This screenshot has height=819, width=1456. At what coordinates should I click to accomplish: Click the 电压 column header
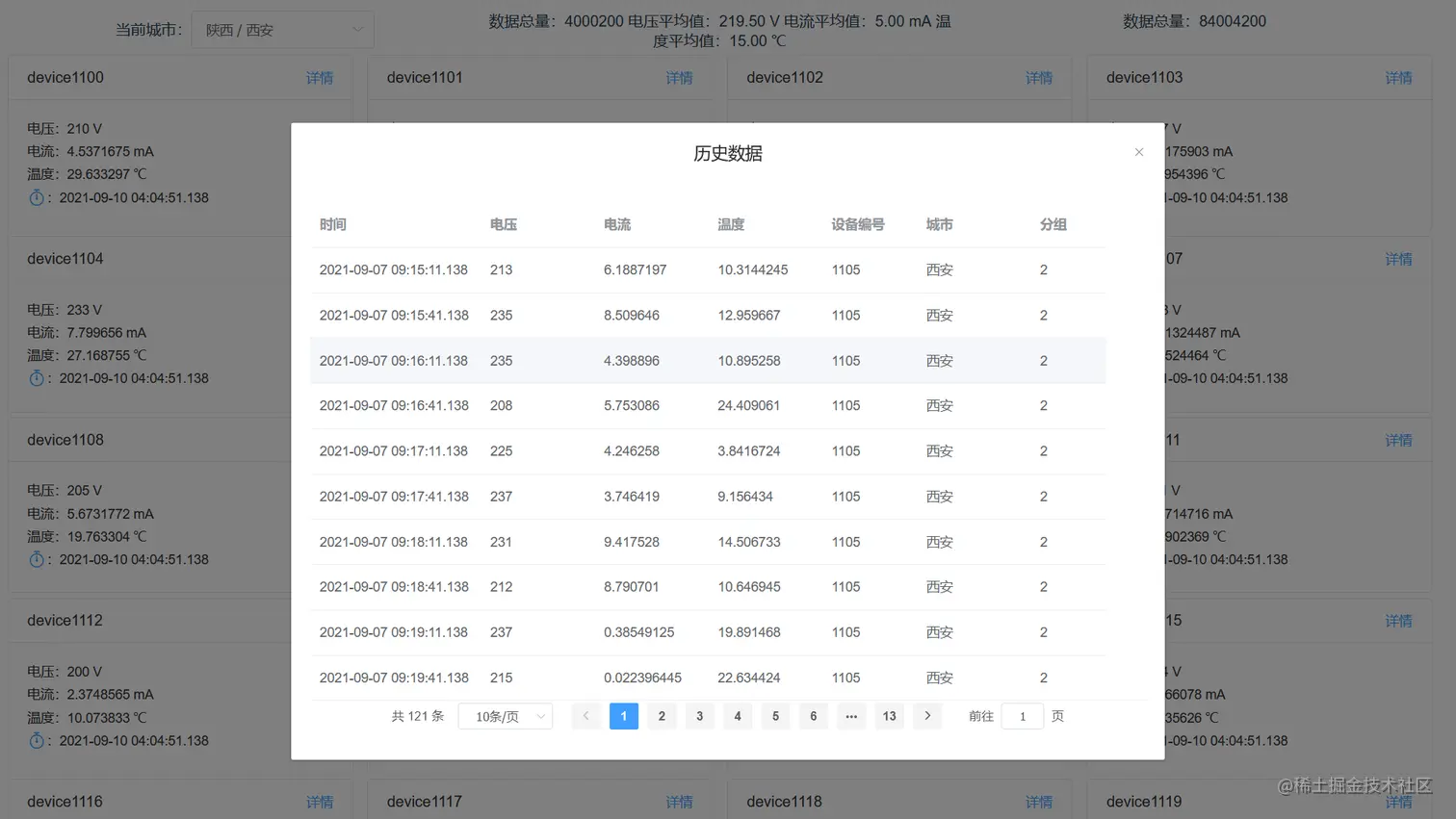[x=504, y=224]
